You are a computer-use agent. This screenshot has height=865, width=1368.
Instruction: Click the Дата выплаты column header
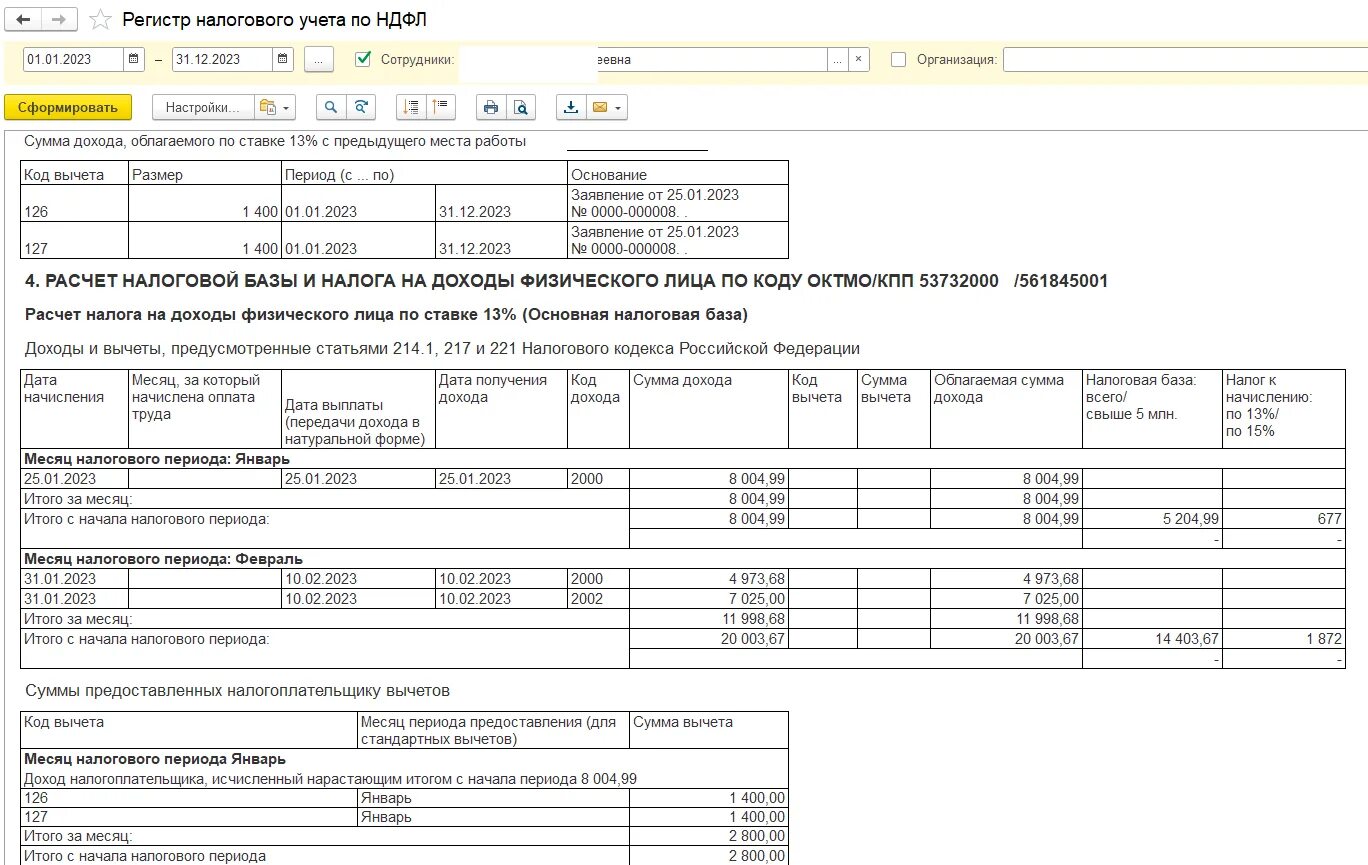(358, 409)
